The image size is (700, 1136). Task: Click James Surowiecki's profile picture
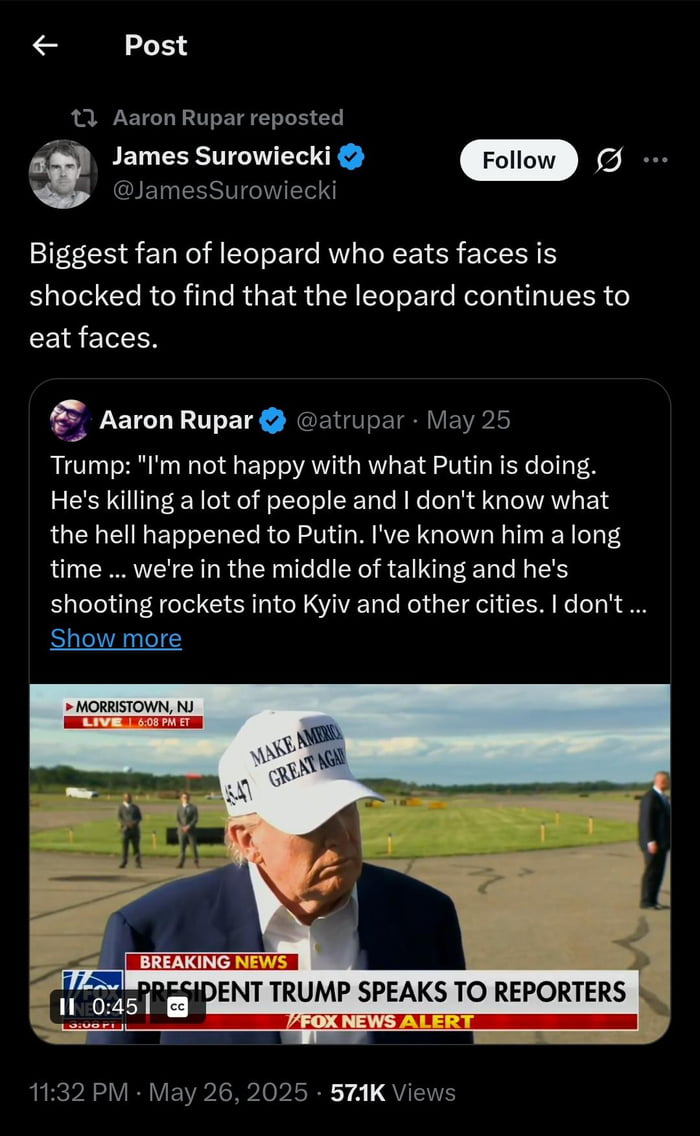point(63,172)
